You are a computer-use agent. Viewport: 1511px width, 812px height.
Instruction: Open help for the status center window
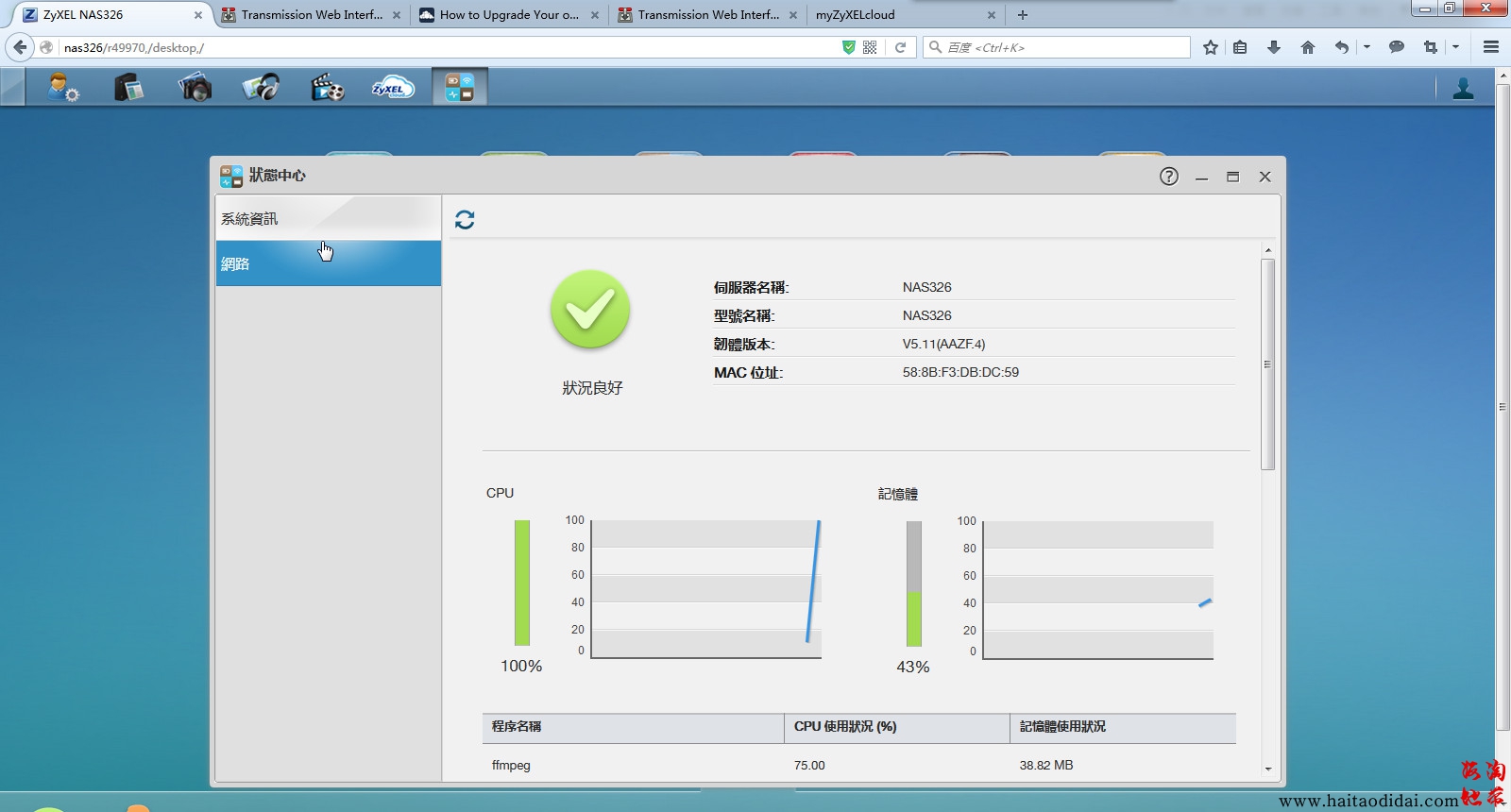pos(1169,177)
